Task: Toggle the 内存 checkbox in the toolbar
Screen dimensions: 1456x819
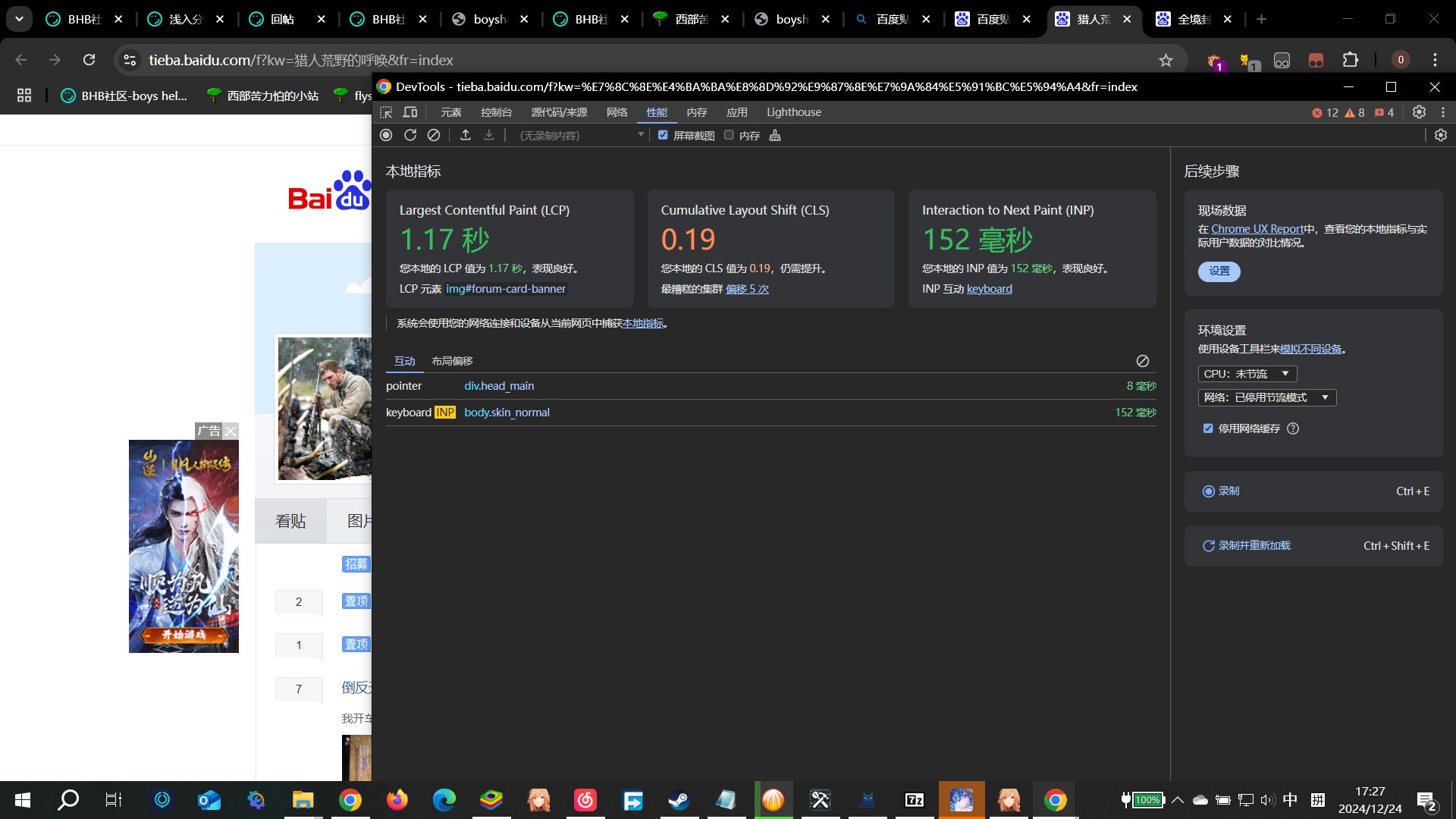Action: tap(729, 135)
